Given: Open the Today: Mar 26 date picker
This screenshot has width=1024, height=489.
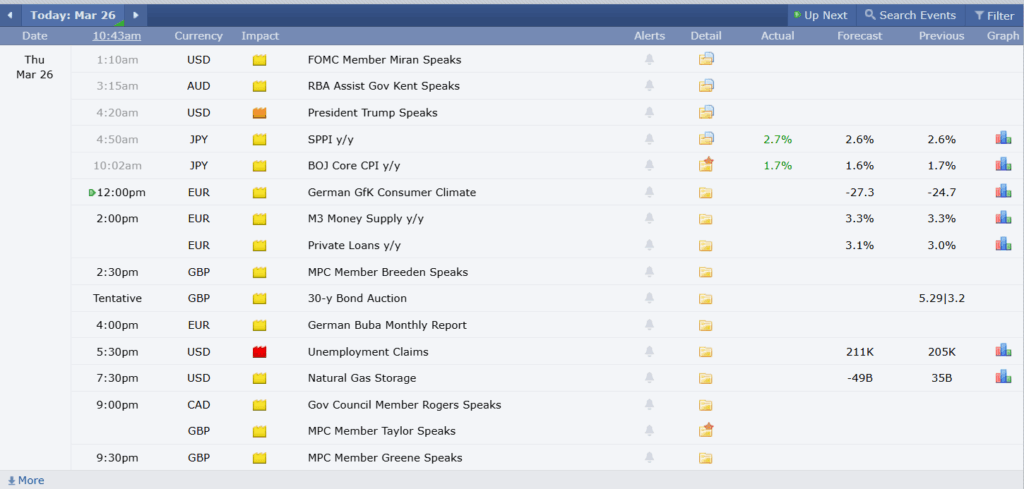Looking at the screenshot, I should coord(74,15).
